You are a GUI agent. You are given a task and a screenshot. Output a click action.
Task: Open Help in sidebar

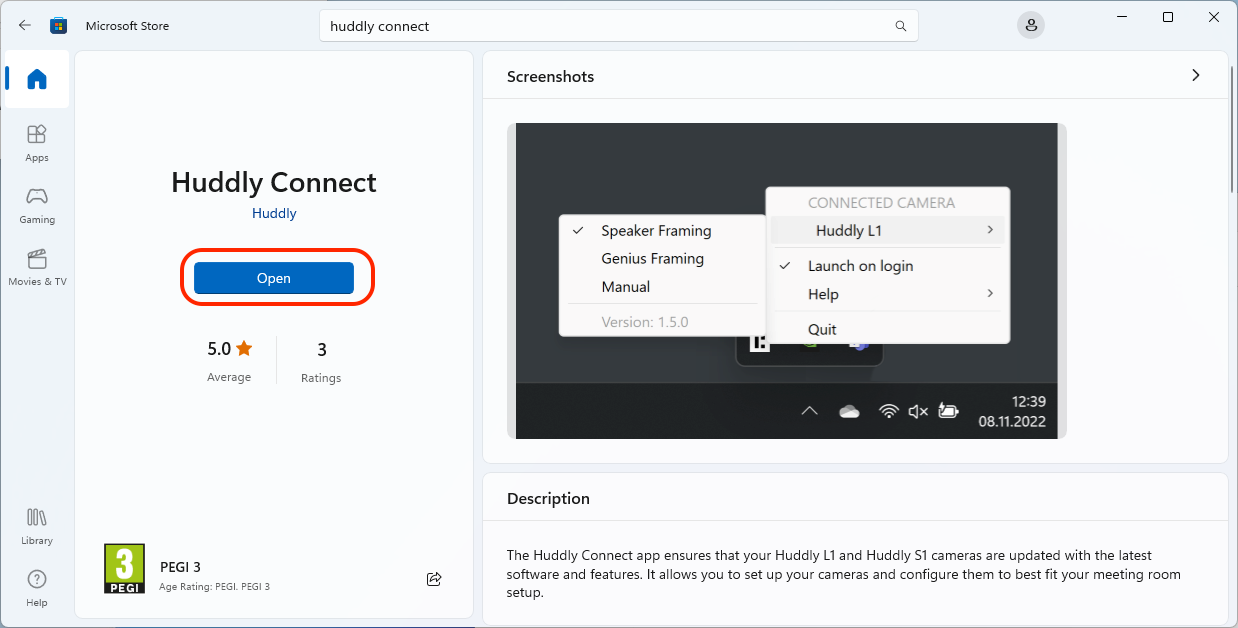click(37, 588)
